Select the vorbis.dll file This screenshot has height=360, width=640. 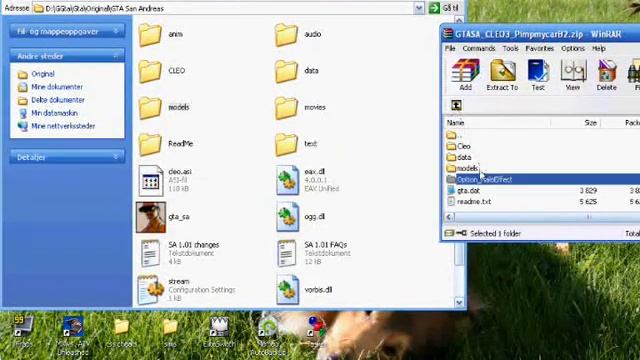pyautogui.click(x=304, y=290)
